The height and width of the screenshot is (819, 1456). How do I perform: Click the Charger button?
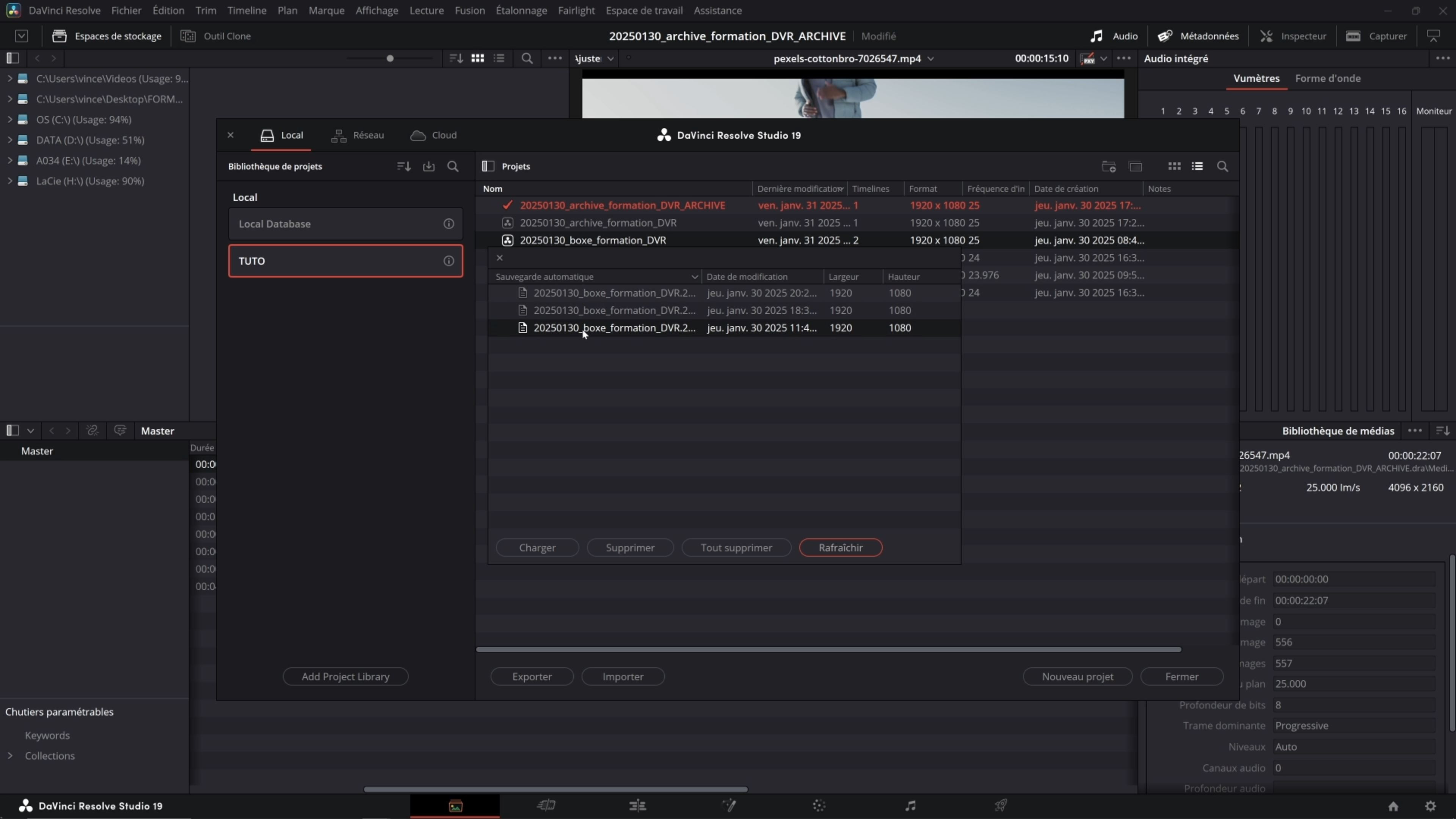537,548
